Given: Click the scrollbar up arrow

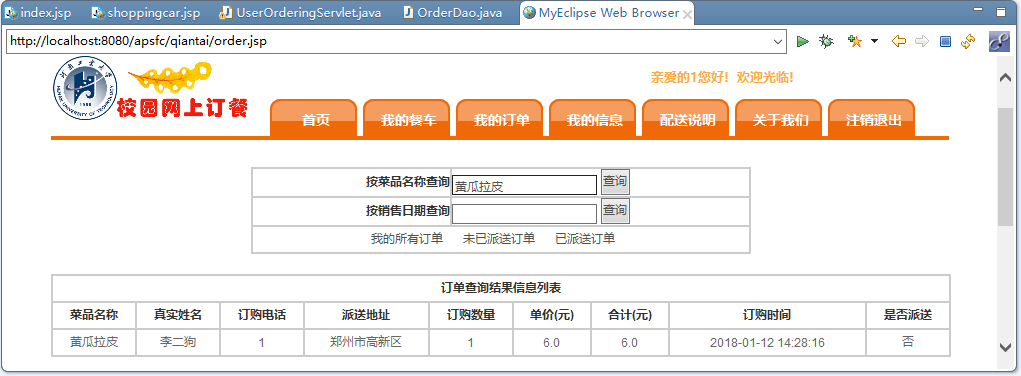Looking at the screenshot, I should pos(1005,77).
